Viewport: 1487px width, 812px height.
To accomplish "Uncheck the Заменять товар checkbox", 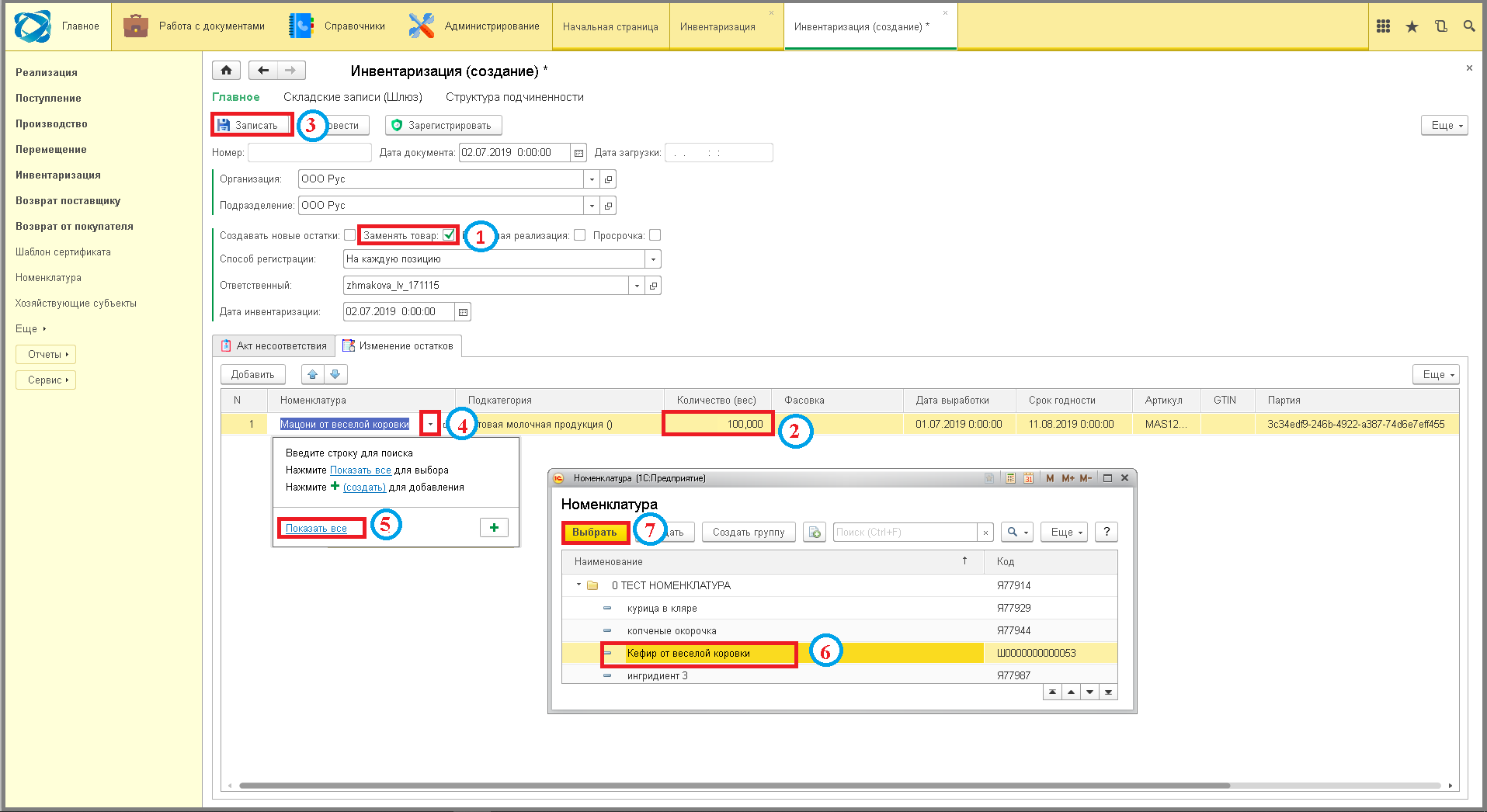I will pyautogui.click(x=449, y=235).
